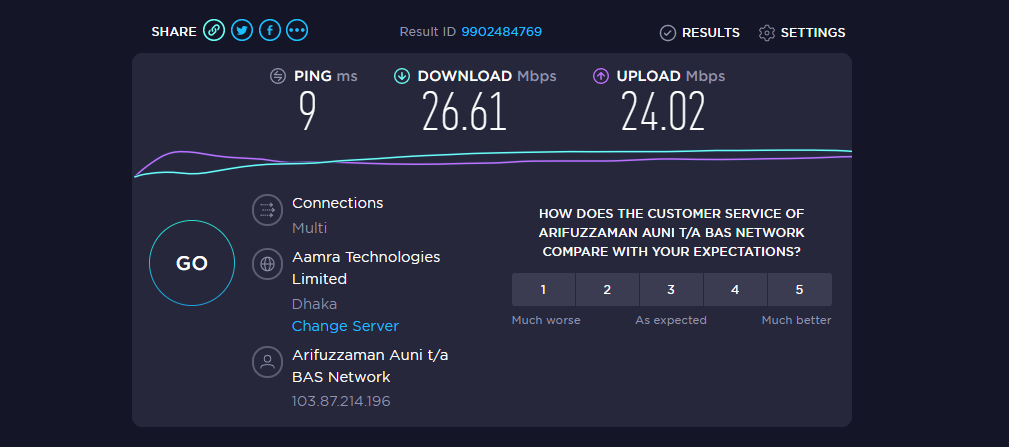Click the Connections multi icon
The width and height of the screenshot is (1009, 447).
267,209
